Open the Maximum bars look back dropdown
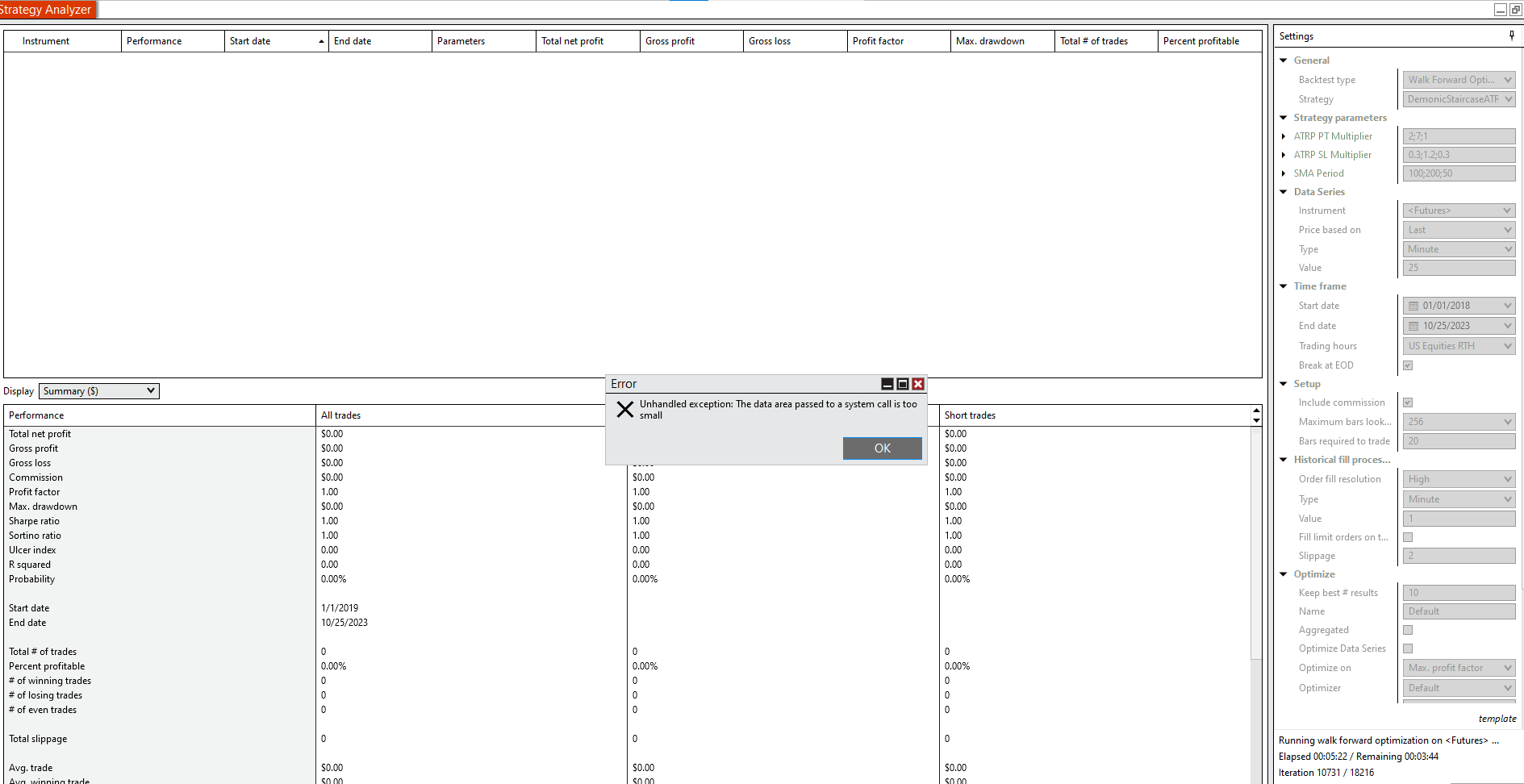Screen dimensions: 1524x784 (x=1459, y=422)
